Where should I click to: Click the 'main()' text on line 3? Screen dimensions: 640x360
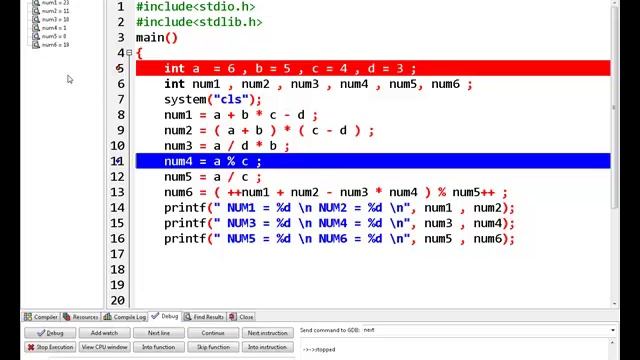157,38
